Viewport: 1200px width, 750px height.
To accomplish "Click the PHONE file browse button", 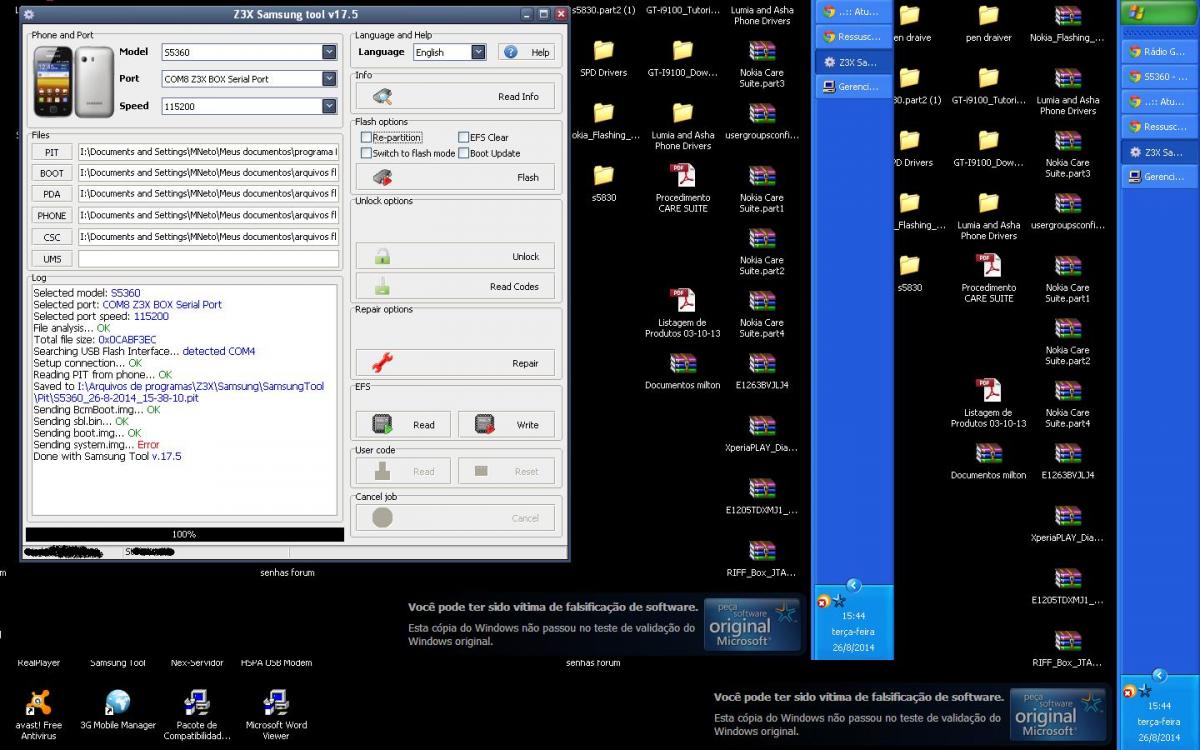I will [52, 216].
